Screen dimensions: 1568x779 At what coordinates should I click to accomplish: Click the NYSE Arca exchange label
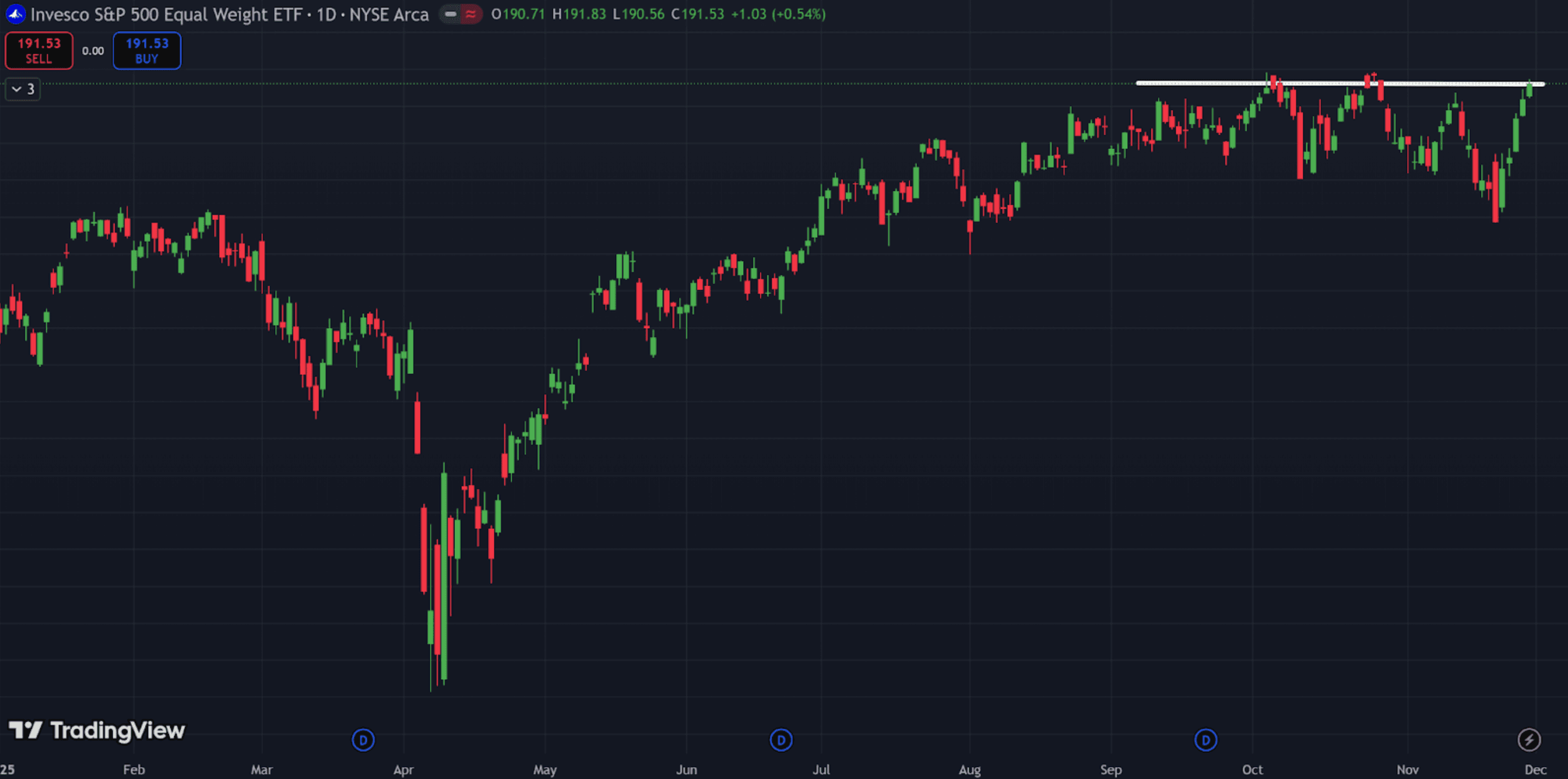pyautogui.click(x=389, y=14)
